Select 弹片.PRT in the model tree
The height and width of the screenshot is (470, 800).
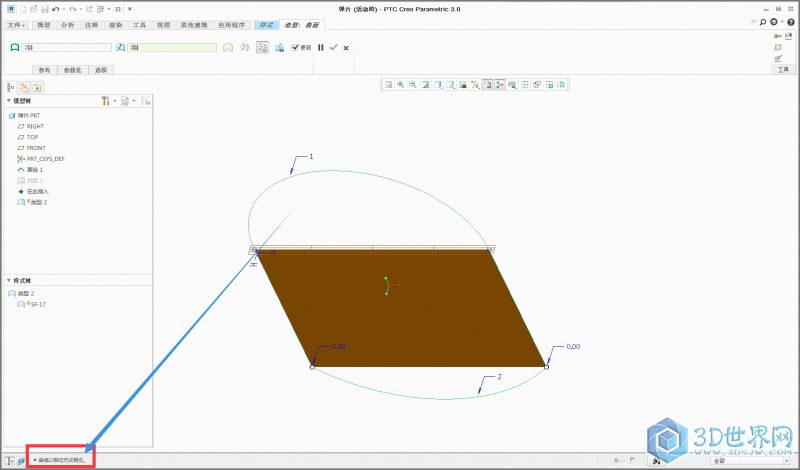[24, 116]
